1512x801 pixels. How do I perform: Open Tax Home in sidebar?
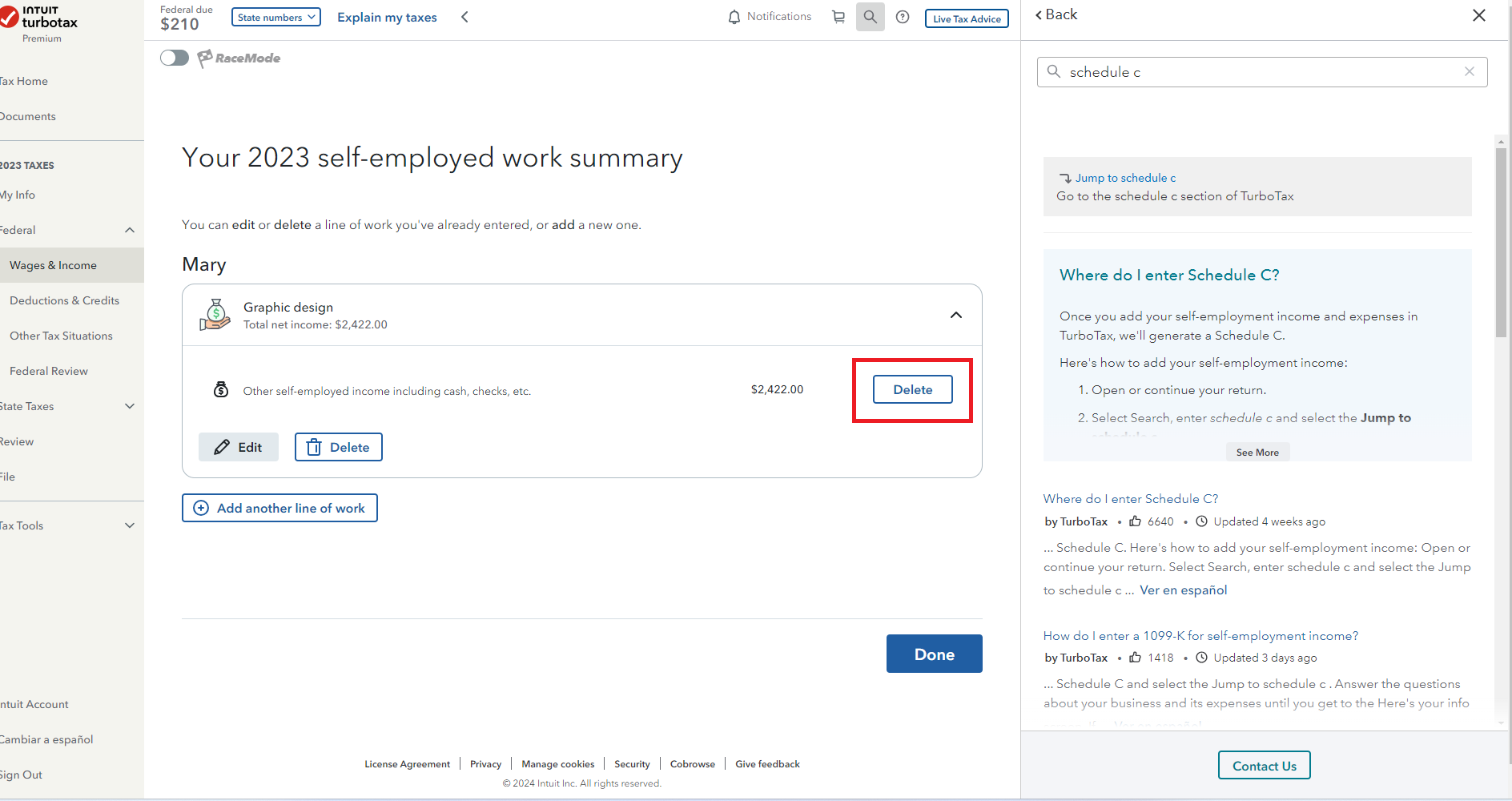[24, 81]
